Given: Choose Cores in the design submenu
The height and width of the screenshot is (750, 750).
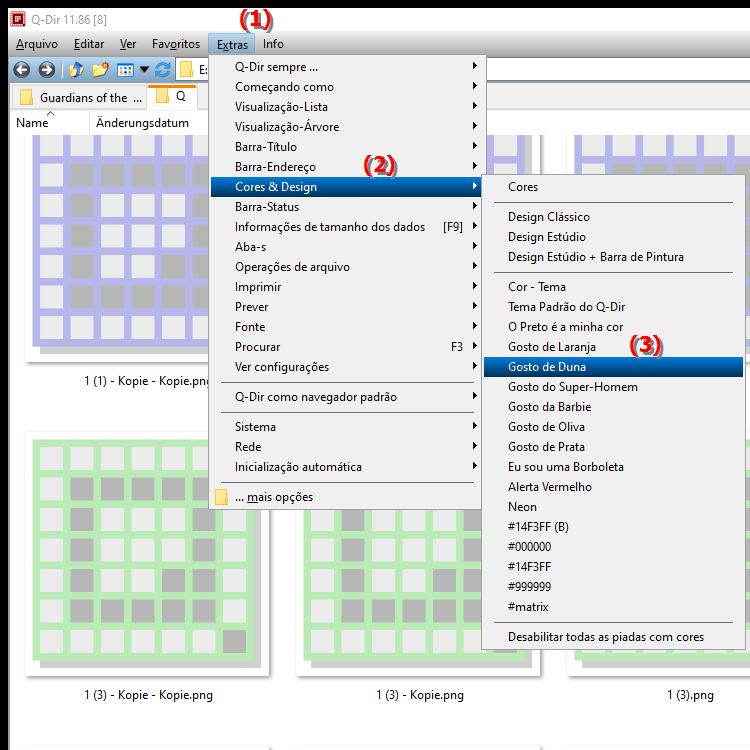Looking at the screenshot, I should pyautogui.click(x=613, y=187).
